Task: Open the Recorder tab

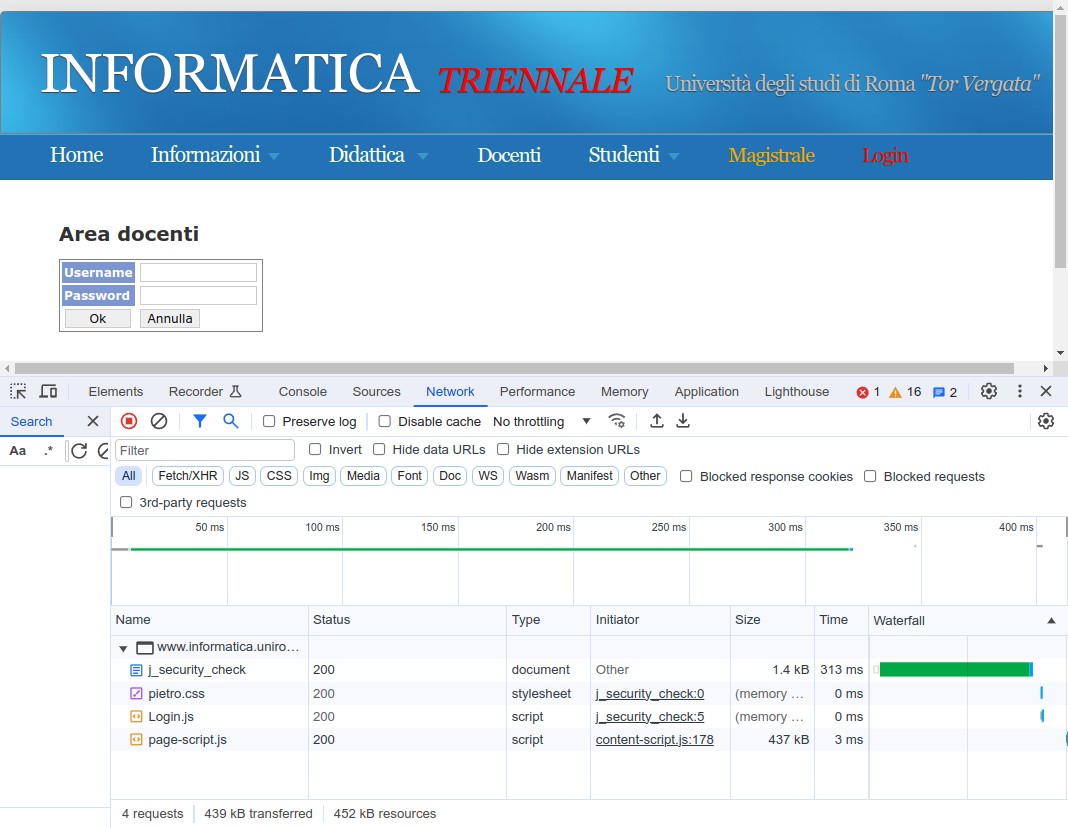Action: [x=205, y=392]
